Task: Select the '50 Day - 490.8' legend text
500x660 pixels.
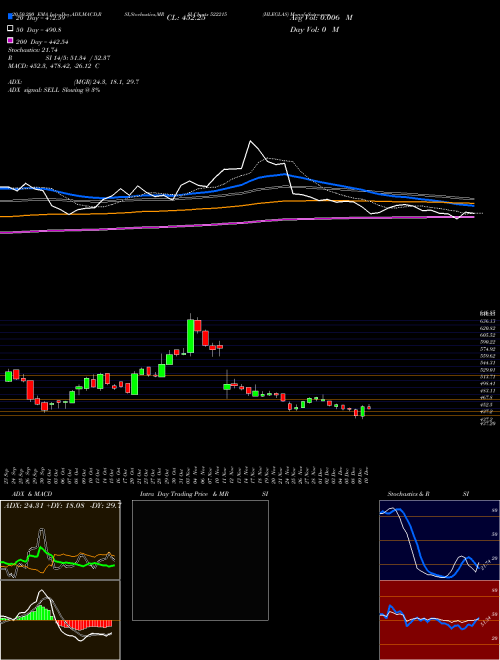Action: pyautogui.click(x=39, y=30)
